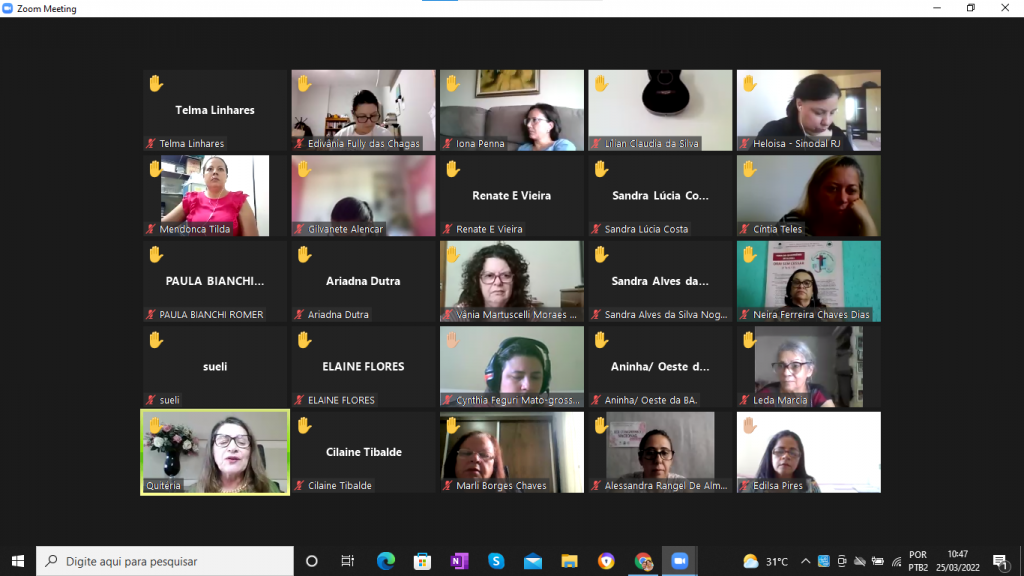This screenshot has height=576, width=1024.
Task: Click the 'Digite aqui para pesquisar' search box
Action: (165, 561)
